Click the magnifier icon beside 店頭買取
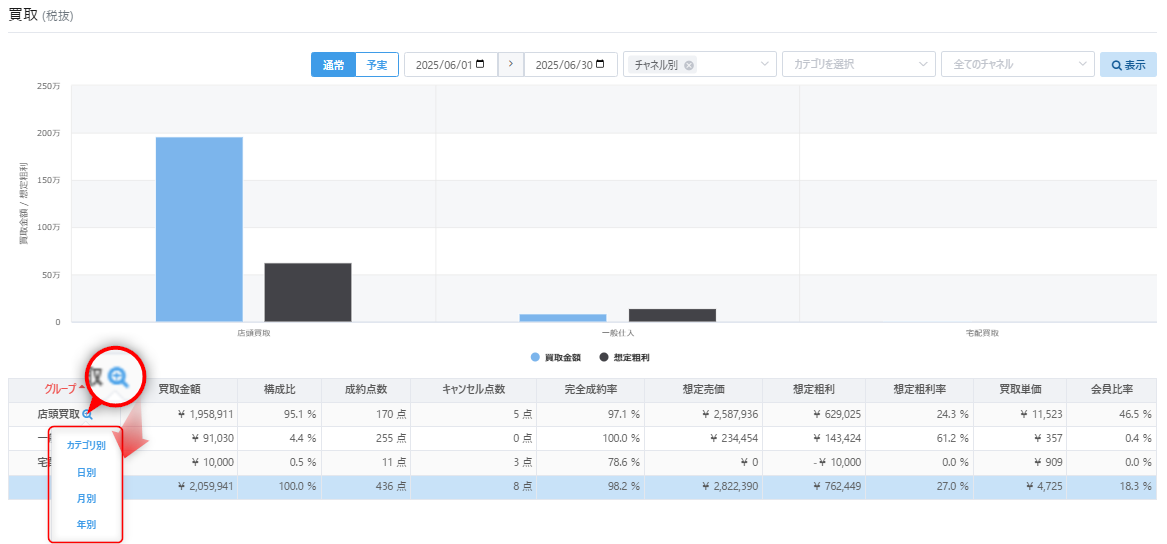The width and height of the screenshot is (1167, 544). [88, 414]
